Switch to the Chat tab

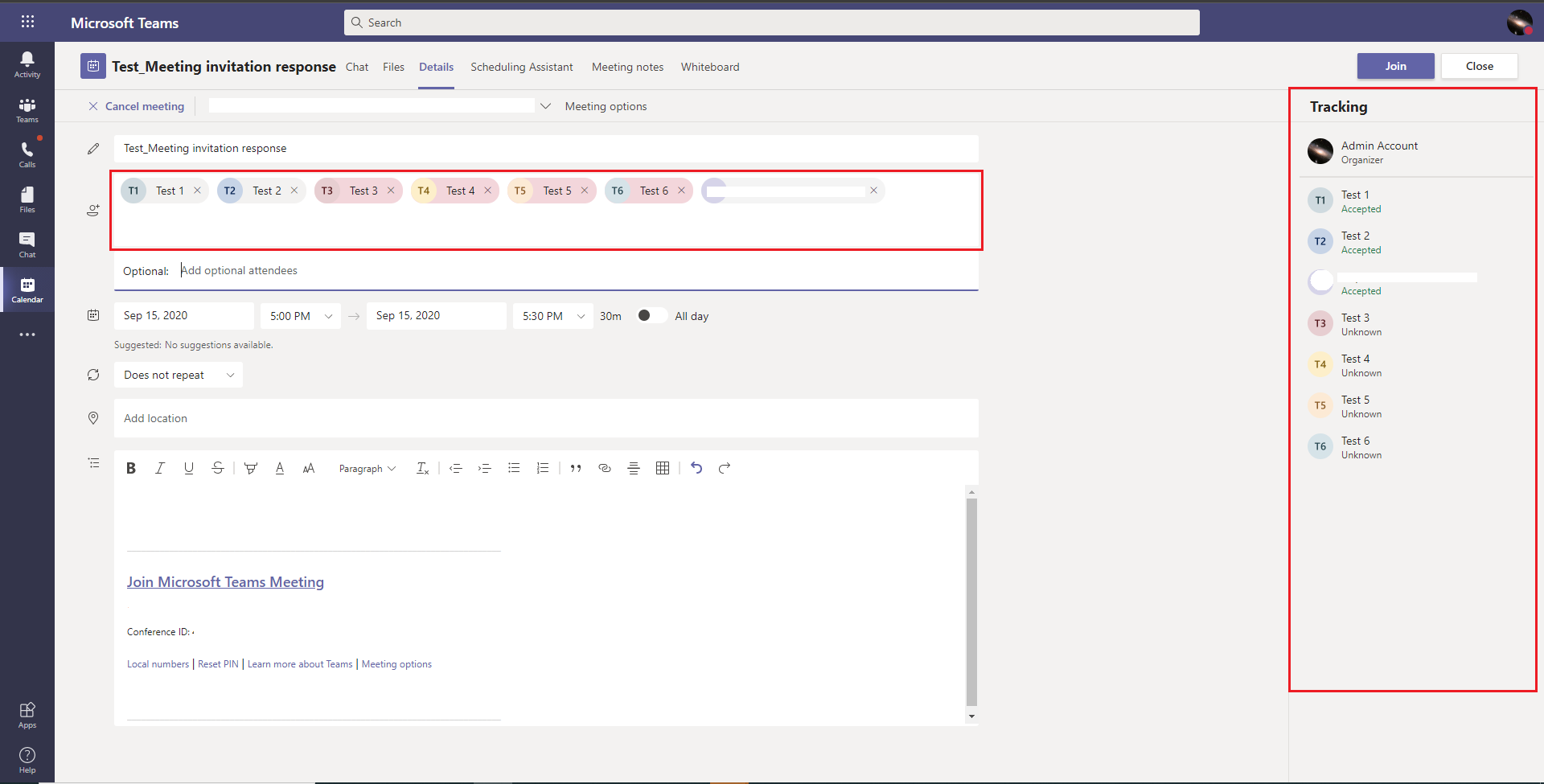click(x=357, y=67)
